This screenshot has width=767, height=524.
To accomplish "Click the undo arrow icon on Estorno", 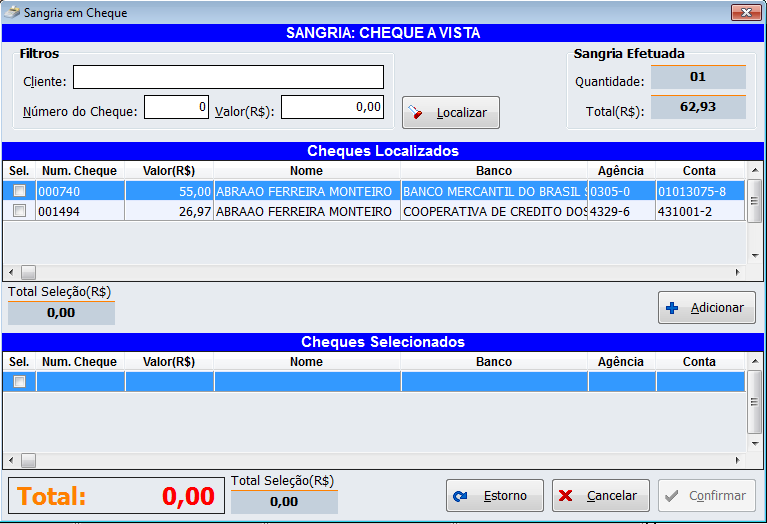I will click(461, 496).
